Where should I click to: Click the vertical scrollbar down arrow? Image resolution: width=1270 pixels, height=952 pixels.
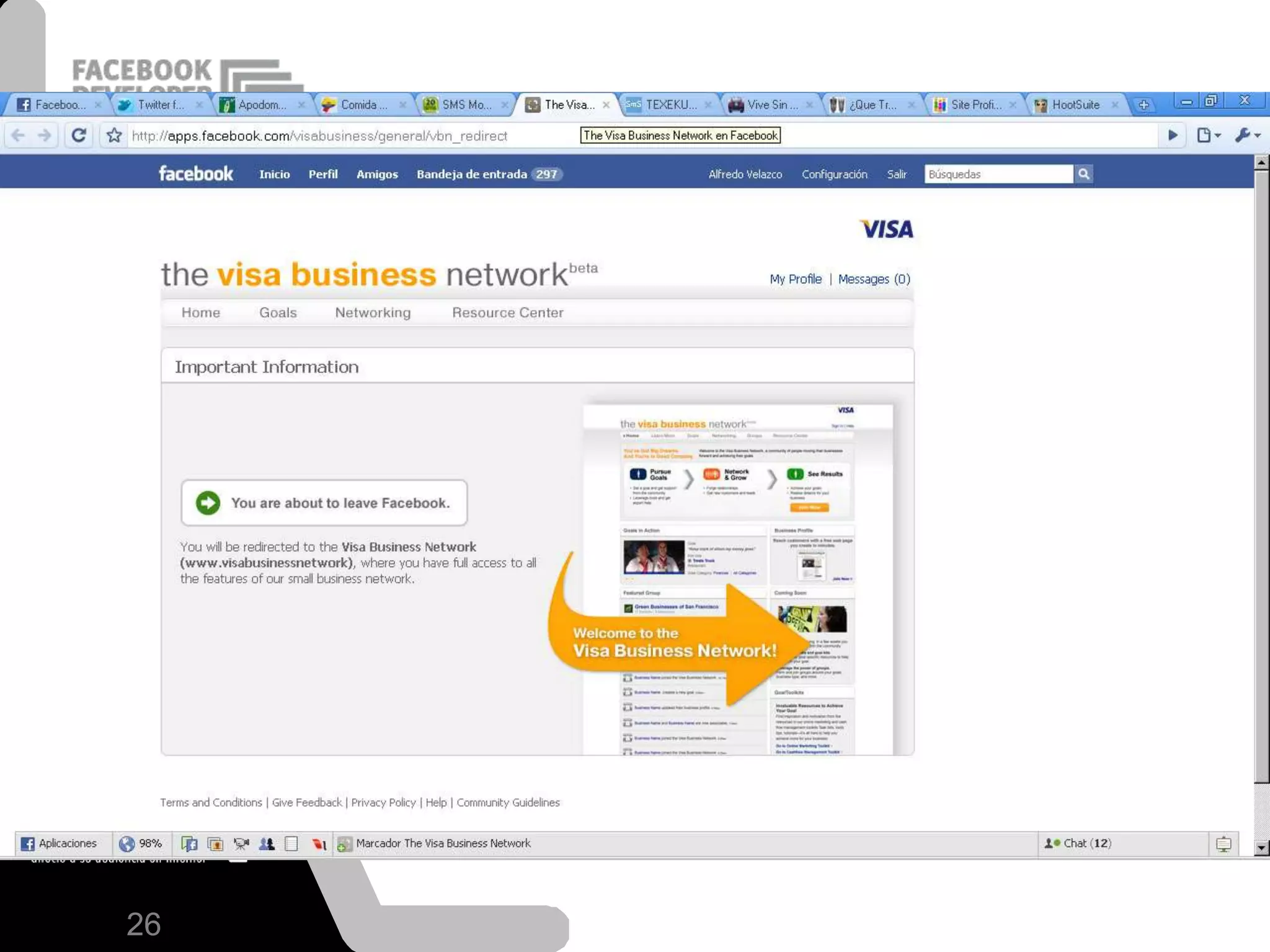click(1261, 847)
